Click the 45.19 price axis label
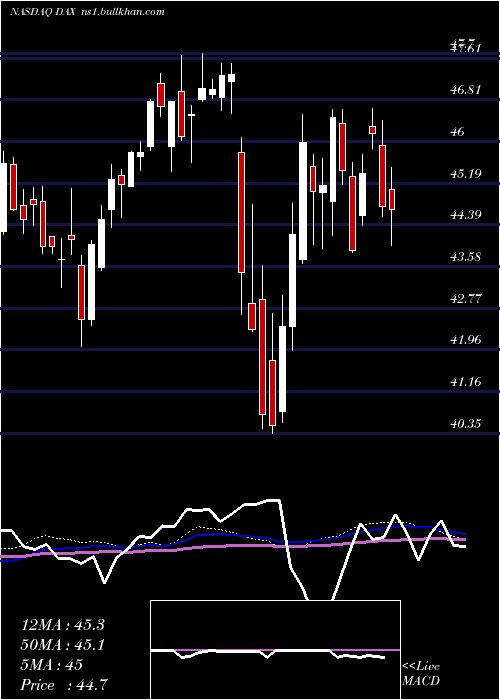This screenshot has height=700, width=500. pyautogui.click(x=466, y=173)
